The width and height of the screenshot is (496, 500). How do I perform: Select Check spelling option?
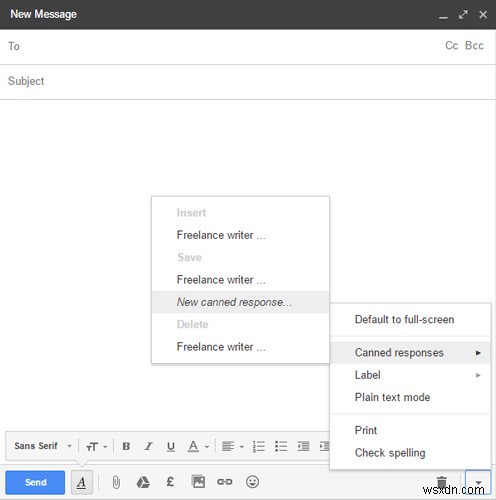(410, 453)
